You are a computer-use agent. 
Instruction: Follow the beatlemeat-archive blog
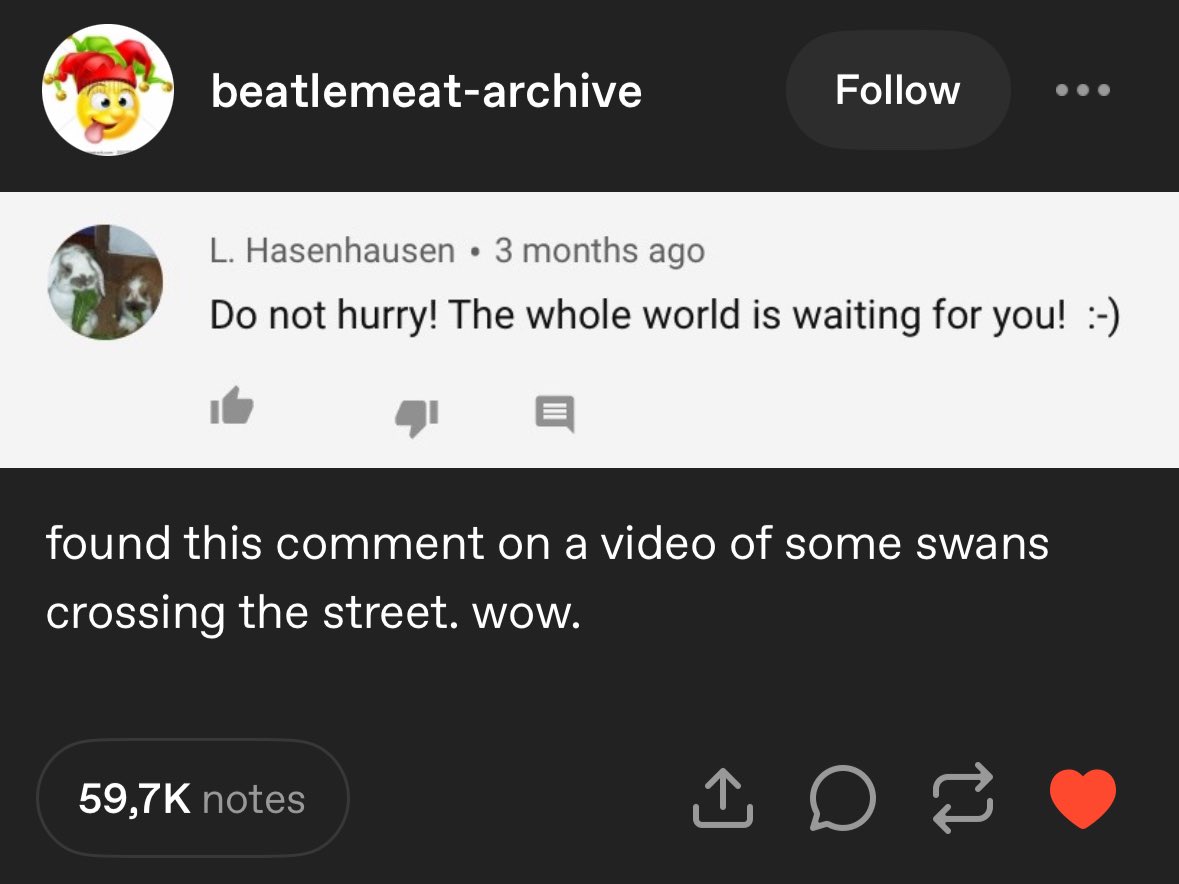click(898, 90)
